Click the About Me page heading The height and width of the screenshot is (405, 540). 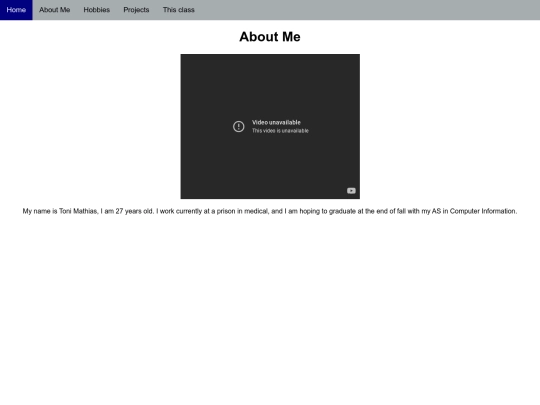[270, 37]
